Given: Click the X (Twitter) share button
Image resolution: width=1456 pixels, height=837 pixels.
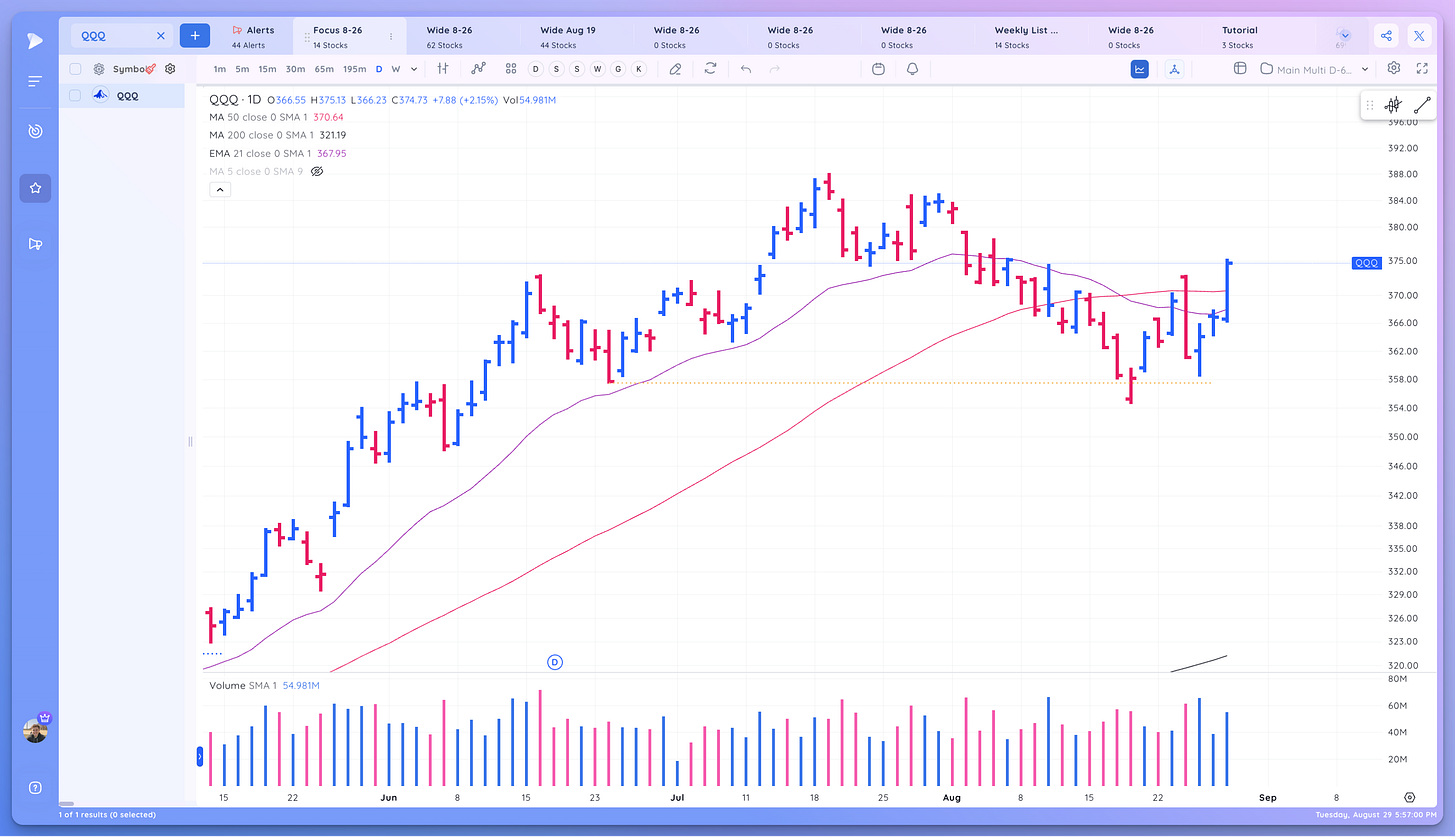Looking at the screenshot, I should click(1420, 36).
